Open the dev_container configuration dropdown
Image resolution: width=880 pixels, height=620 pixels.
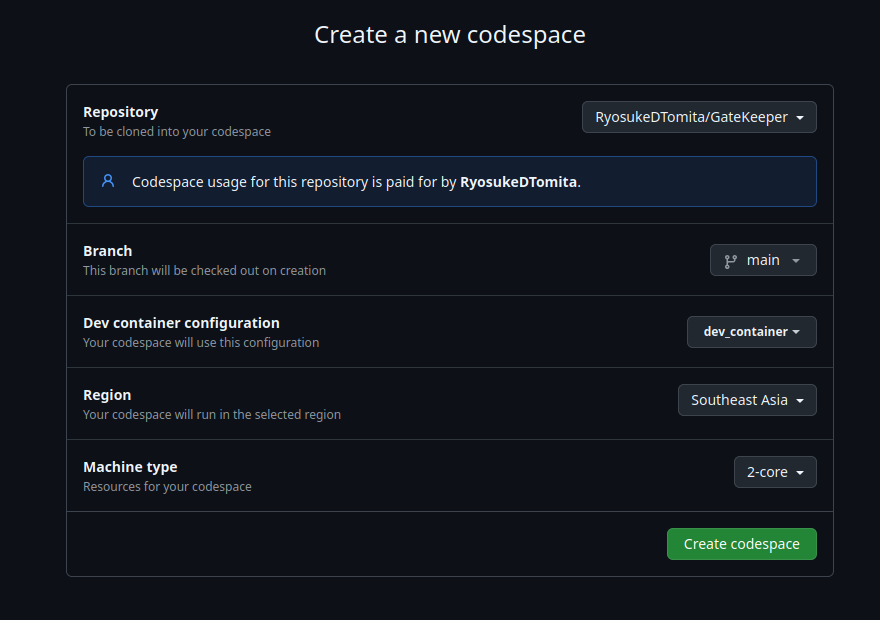tap(751, 331)
